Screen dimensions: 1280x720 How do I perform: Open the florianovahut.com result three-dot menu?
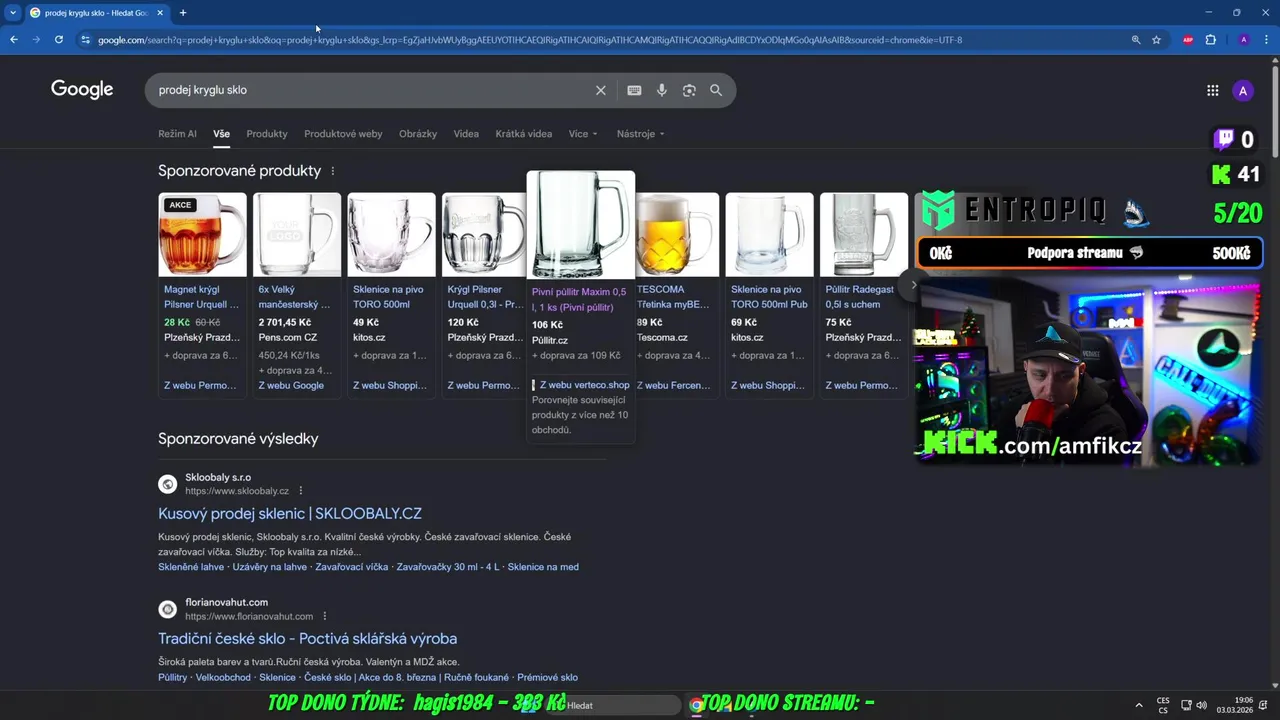pos(325,616)
